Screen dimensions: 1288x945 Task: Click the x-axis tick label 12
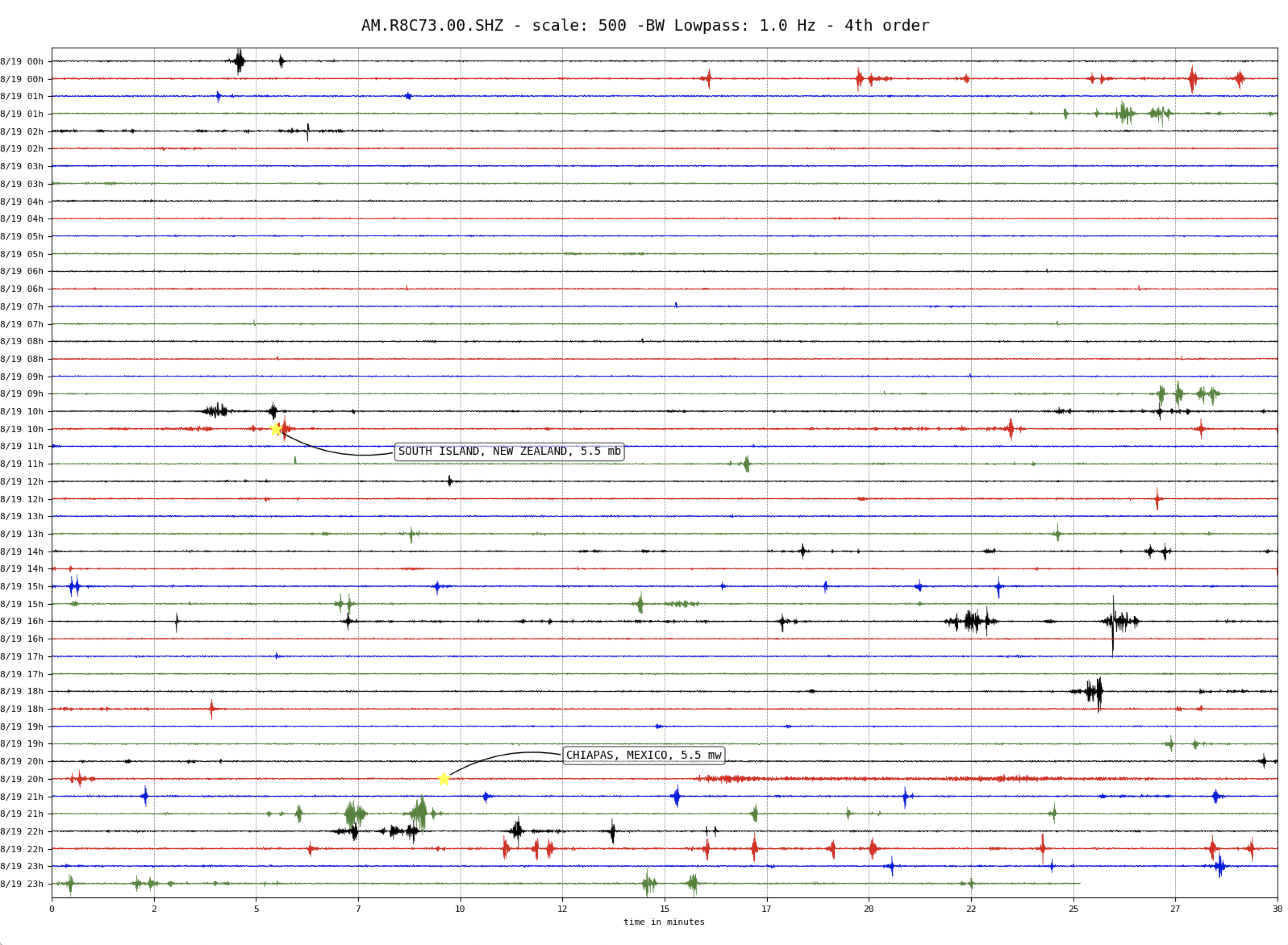click(x=563, y=909)
